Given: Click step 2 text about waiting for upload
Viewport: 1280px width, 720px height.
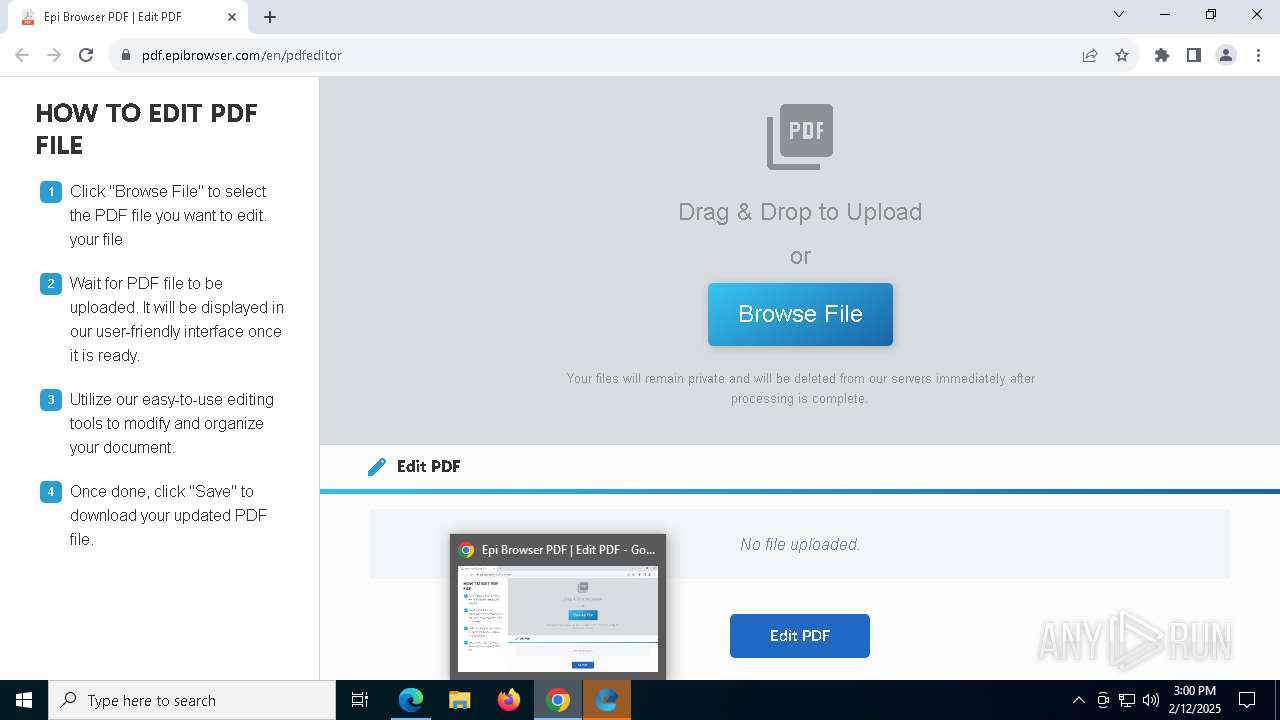Looking at the screenshot, I should [x=177, y=319].
